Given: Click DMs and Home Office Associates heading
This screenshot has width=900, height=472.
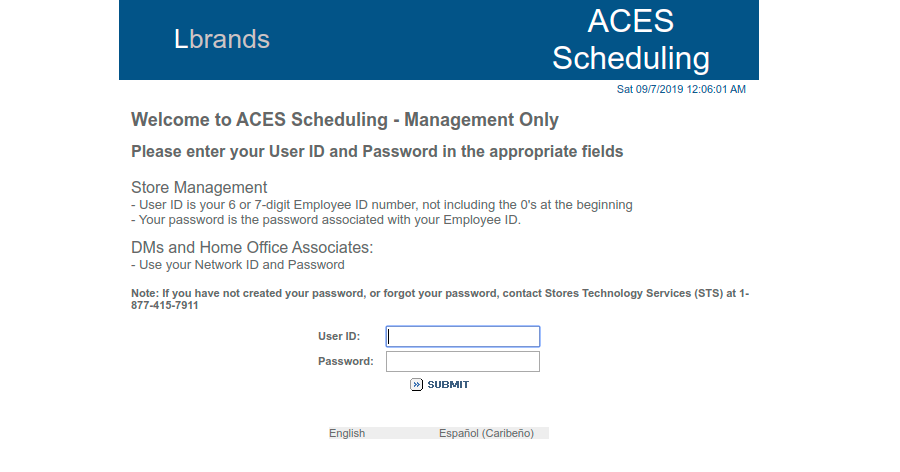Looking at the screenshot, I should click(x=251, y=247).
